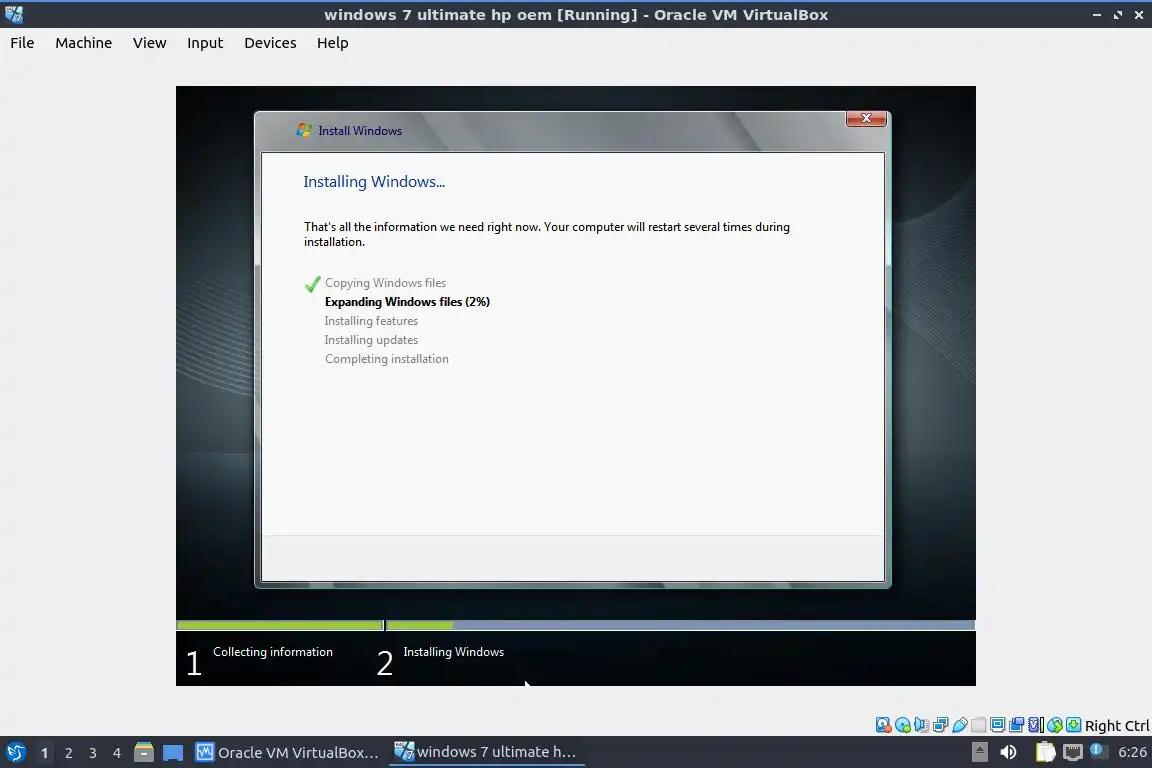Open the Input menu
This screenshot has width=1152, height=768.
pos(205,43)
